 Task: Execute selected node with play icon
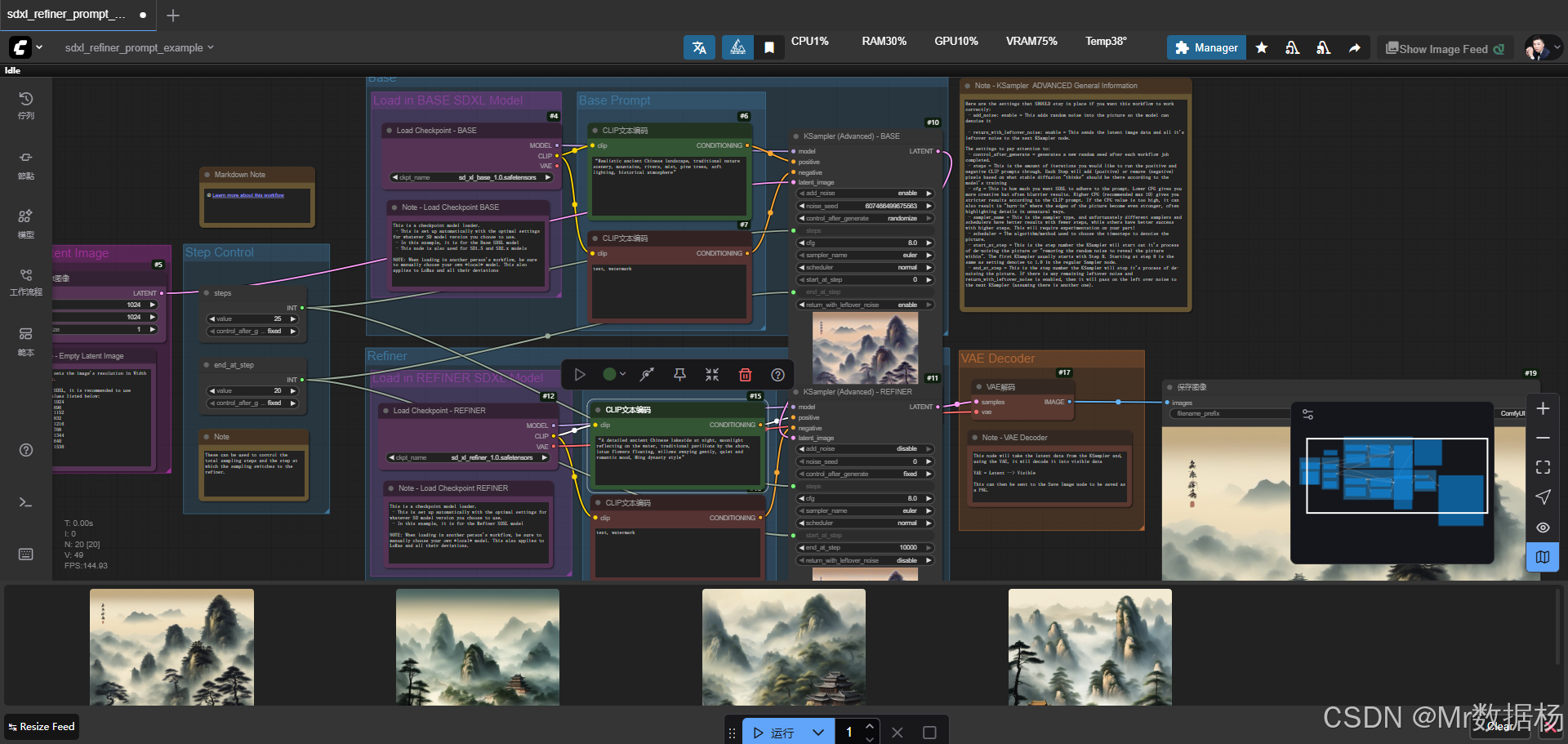coord(580,374)
